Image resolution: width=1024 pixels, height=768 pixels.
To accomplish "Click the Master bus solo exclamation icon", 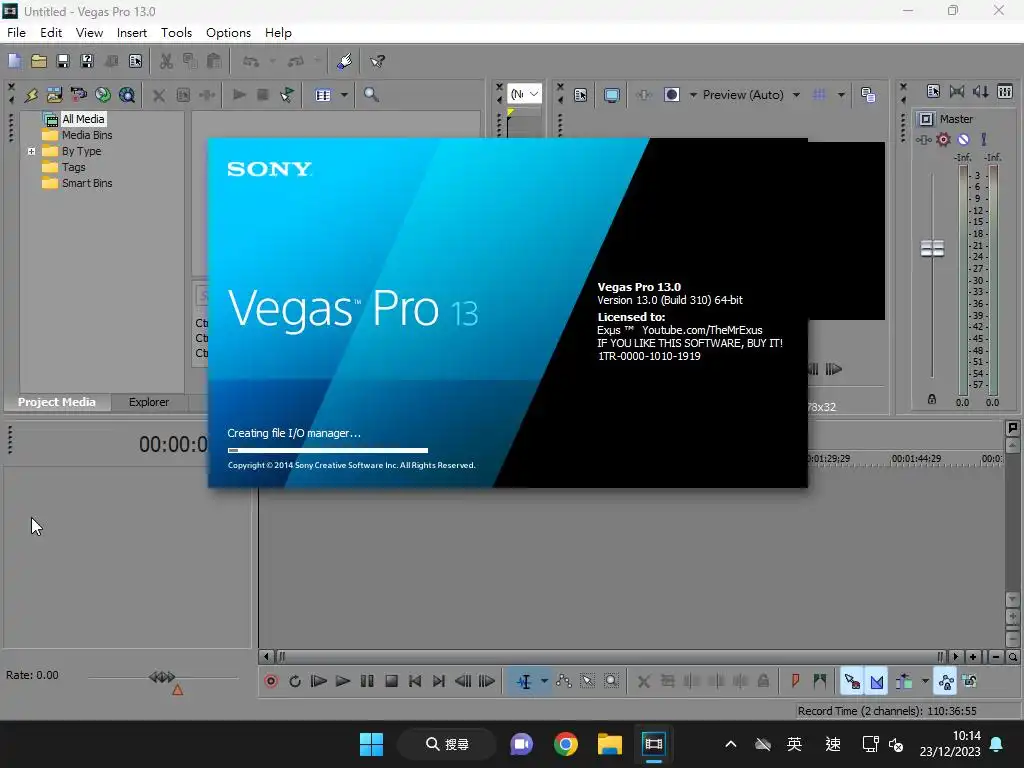I will click(984, 139).
